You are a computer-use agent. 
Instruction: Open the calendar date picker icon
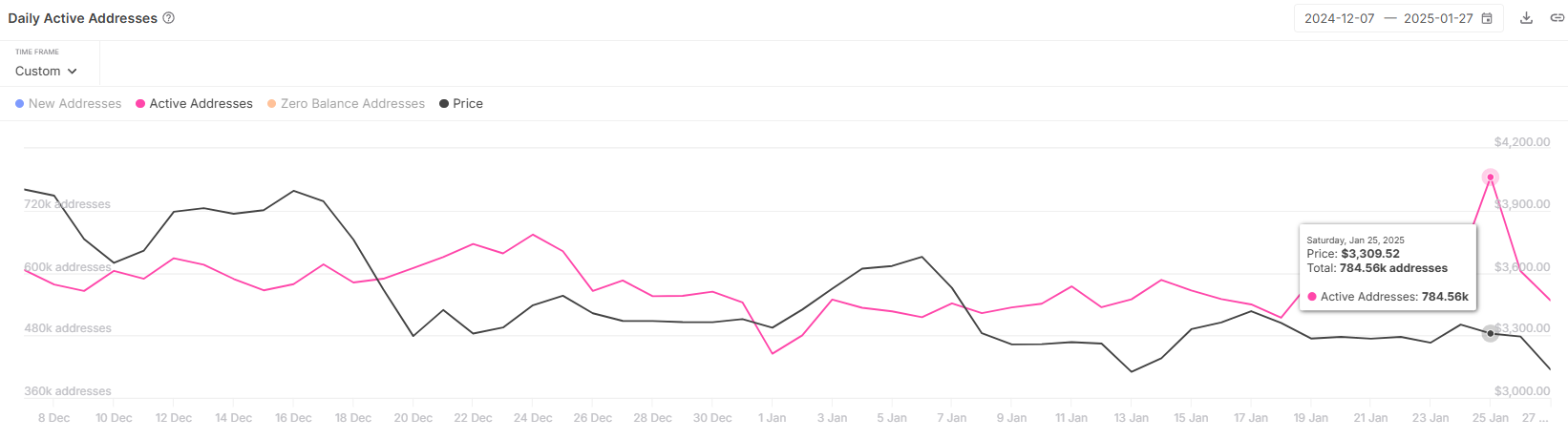1487,18
